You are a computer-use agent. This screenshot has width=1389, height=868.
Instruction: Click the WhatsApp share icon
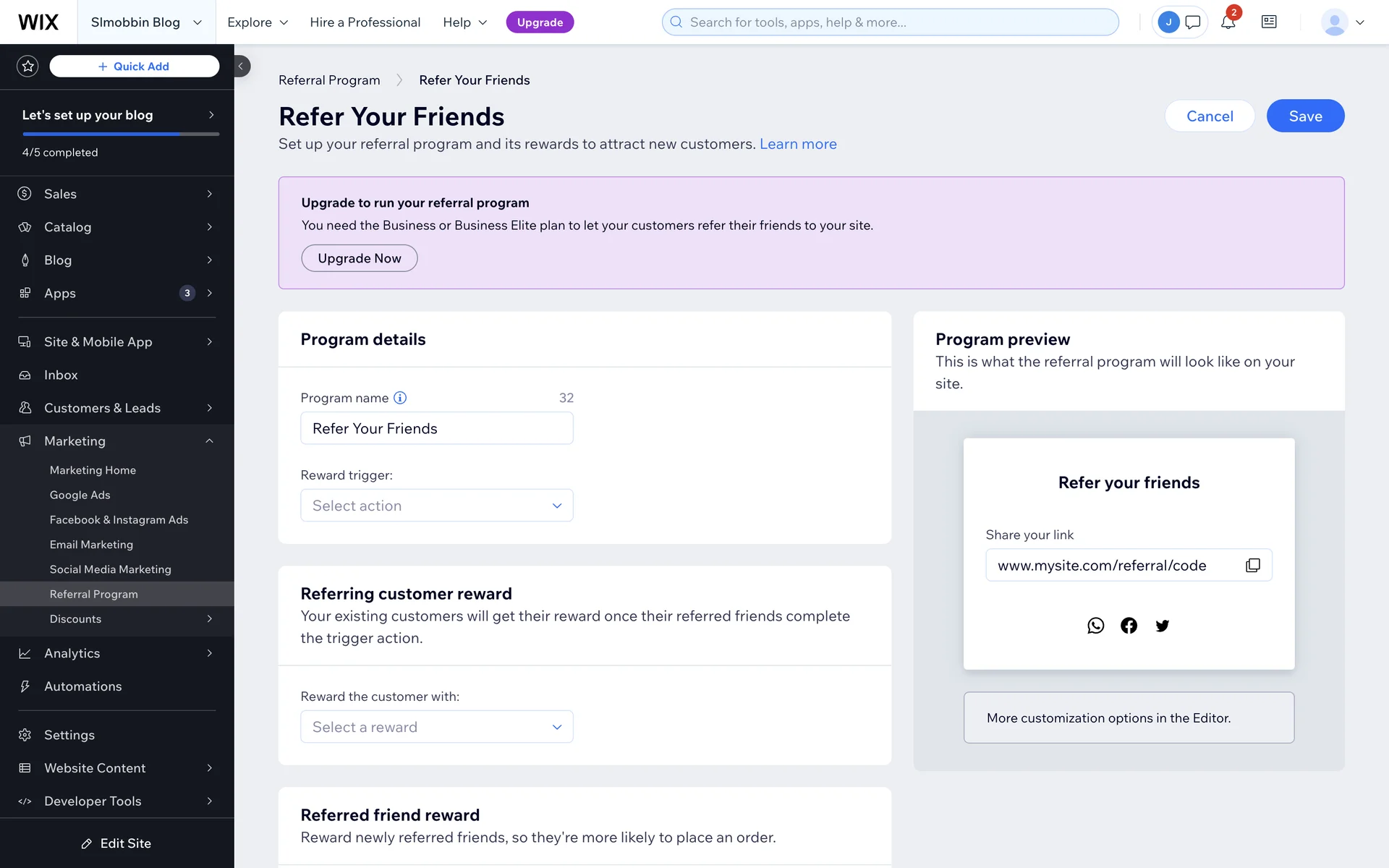[x=1095, y=626]
